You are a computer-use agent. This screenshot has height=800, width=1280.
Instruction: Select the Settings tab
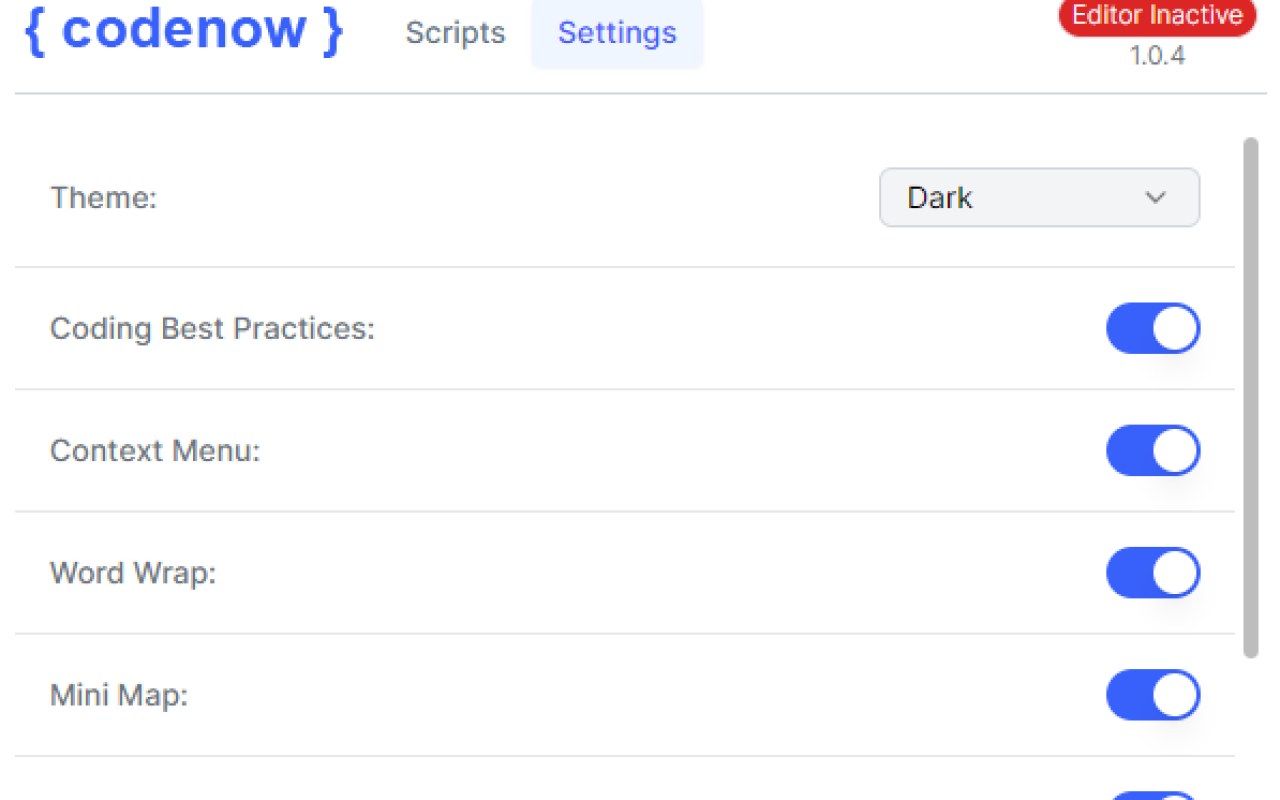pyautogui.click(x=616, y=32)
